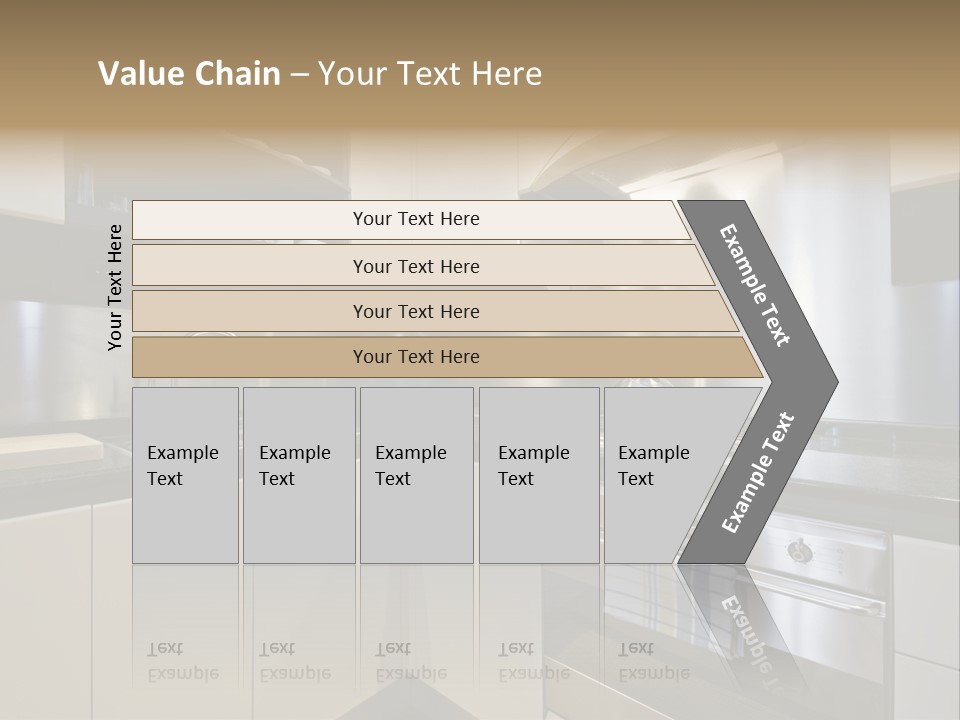Select the second 'Example Text' gray box
Image resolution: width=960 pixels, height=720 pixels.
(x=298, y=475)
